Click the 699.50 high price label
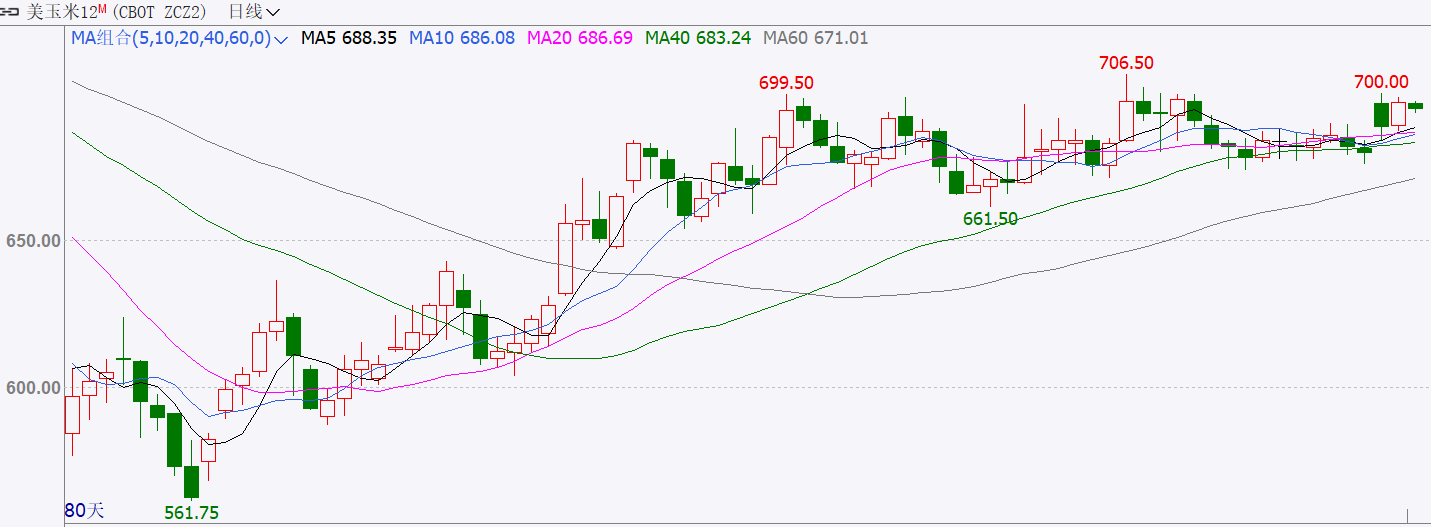This screenshot has height=527, width=1431. pos(786,83)
